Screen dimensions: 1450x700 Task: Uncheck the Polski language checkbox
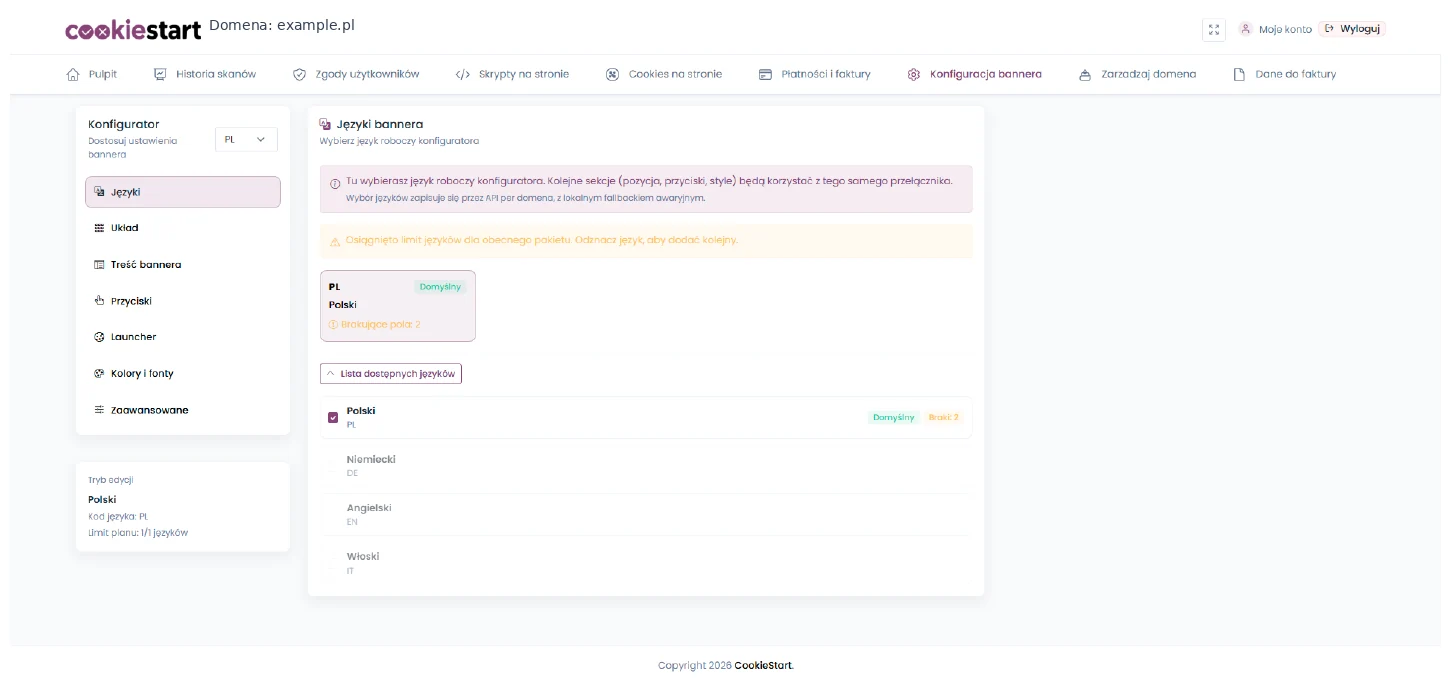point(333,417)
